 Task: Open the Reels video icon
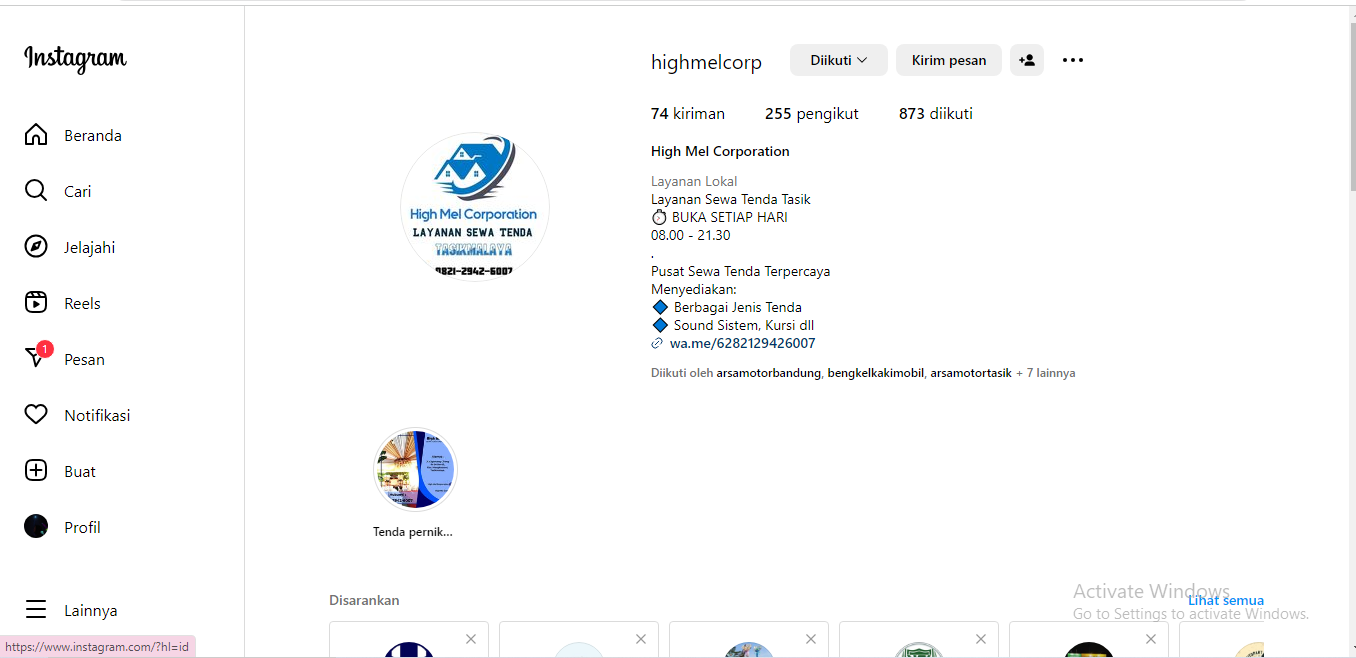(36, 303)
